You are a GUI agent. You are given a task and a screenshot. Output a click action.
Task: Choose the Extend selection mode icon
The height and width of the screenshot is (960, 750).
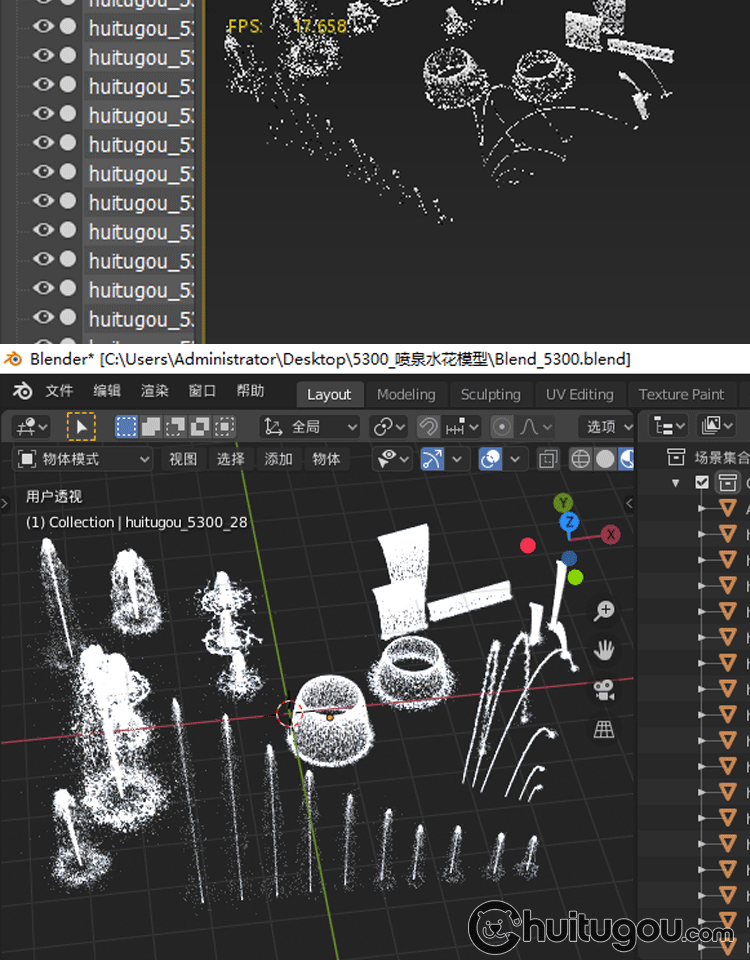click(151, 427)
